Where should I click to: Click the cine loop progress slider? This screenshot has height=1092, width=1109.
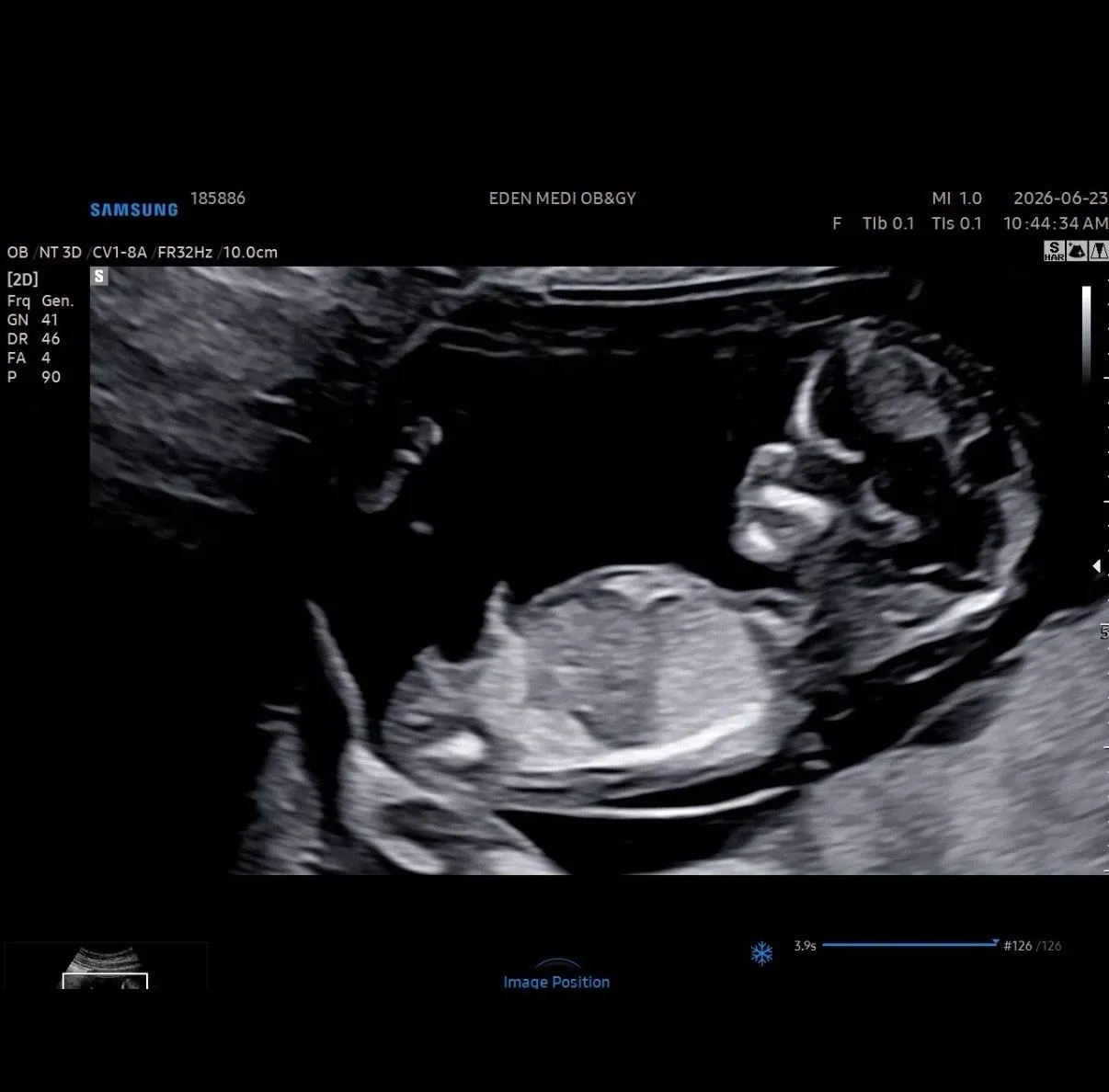click(x=910, y=944)
